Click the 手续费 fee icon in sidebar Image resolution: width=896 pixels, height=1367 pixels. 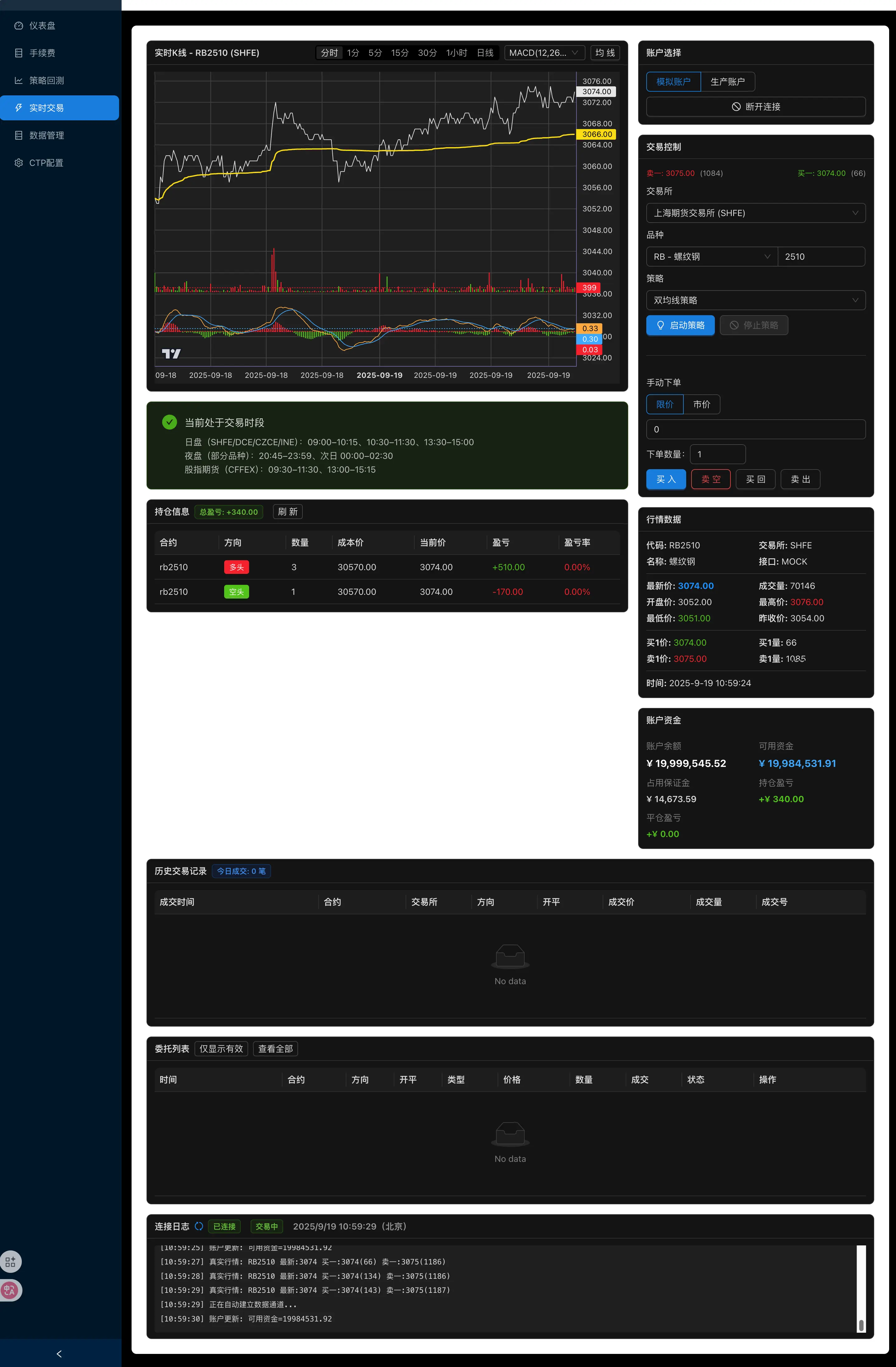[18, 53]
